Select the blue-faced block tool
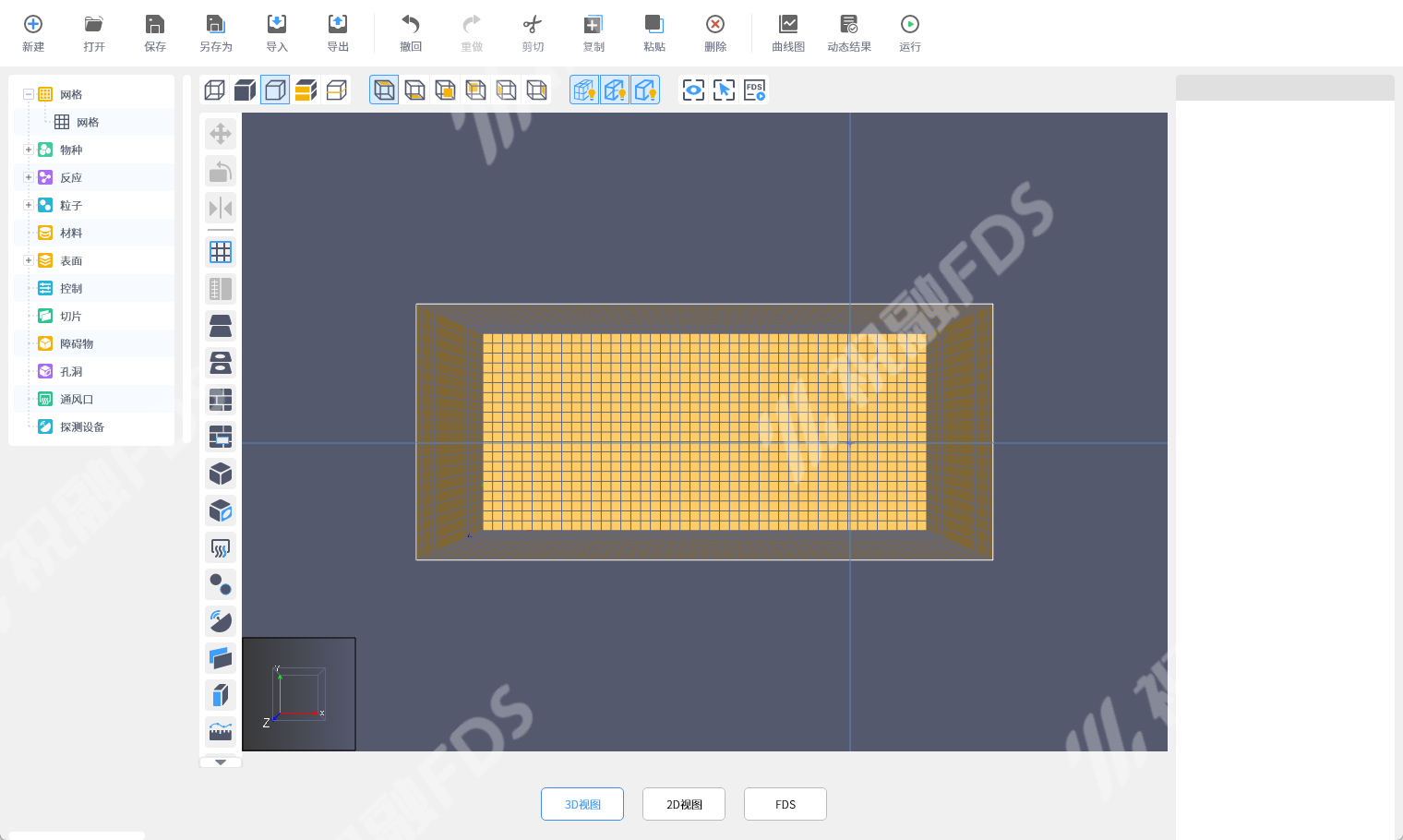The image size is (1403, 840). (221, 695)
